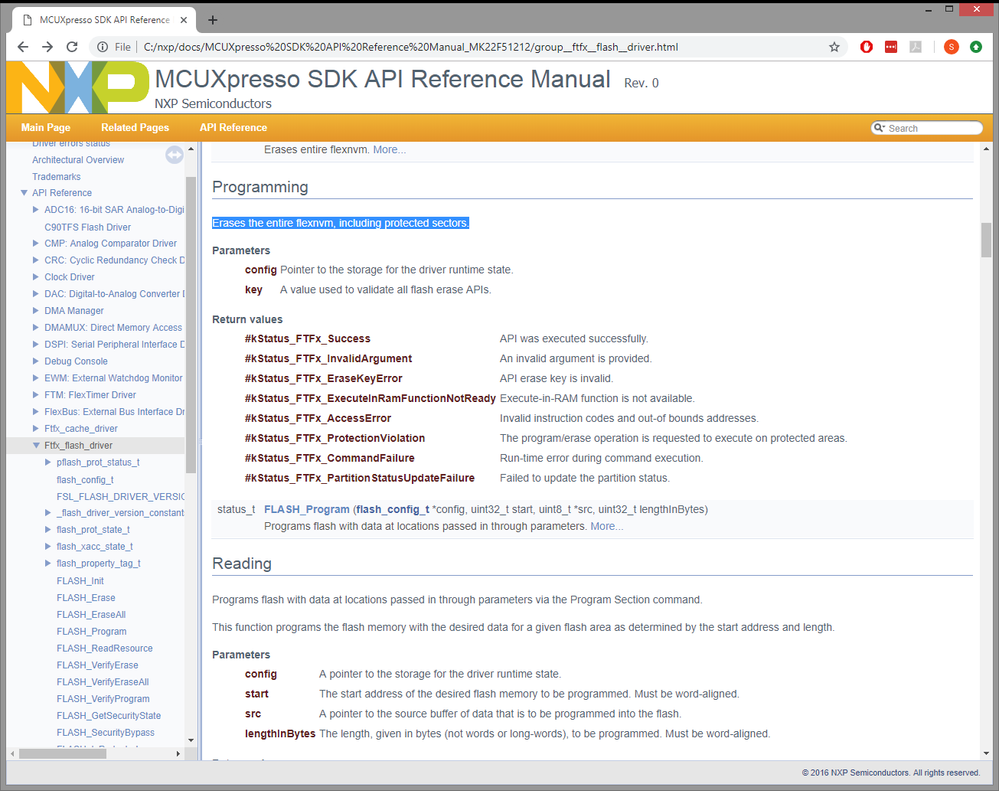Image resolution: width=999 pixels, height=791 pixels.
Task: Select FLASH_VerifyEraseAll in the tree
Action: 102,682
